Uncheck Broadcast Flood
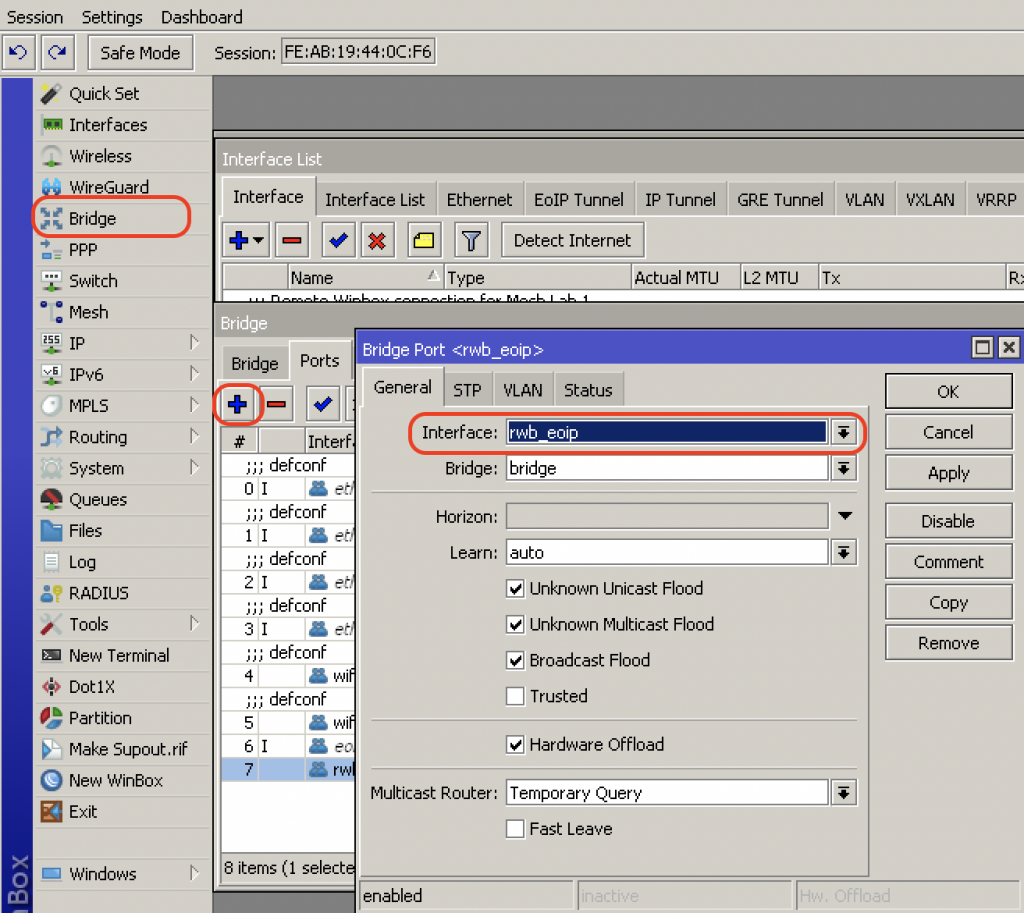This screenshot has width=1024, height=913. pos(515,661)
